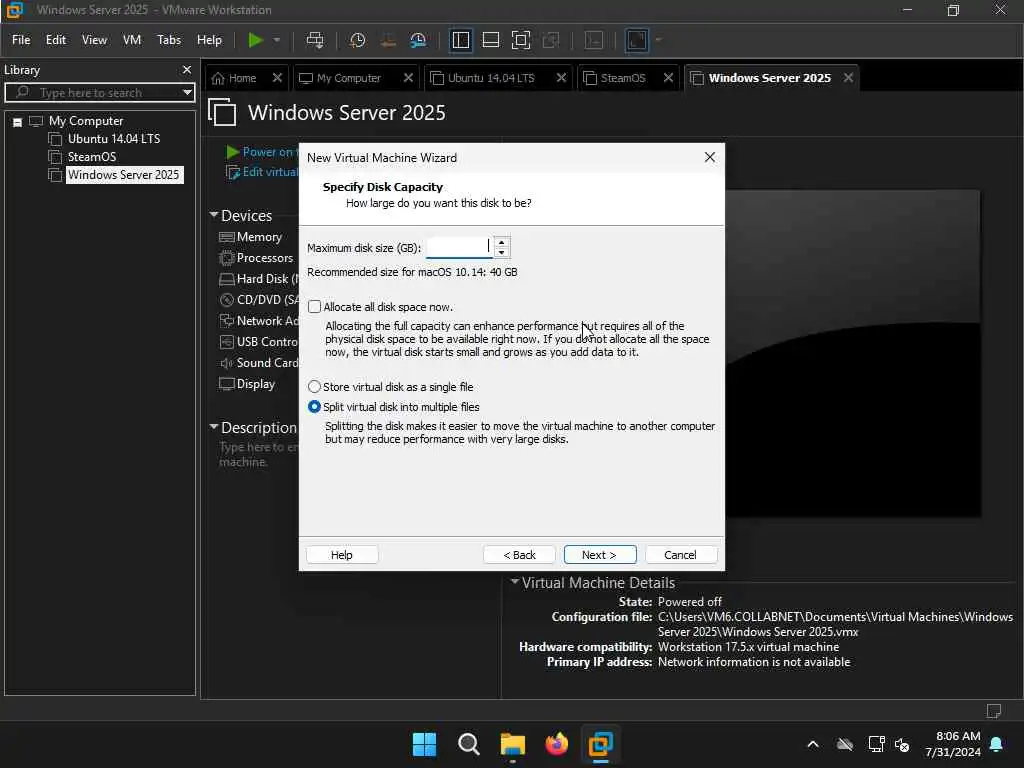Open the snapshot manager icon
The width and height of the screenshot is (1024, 768).
coord(418,40)
